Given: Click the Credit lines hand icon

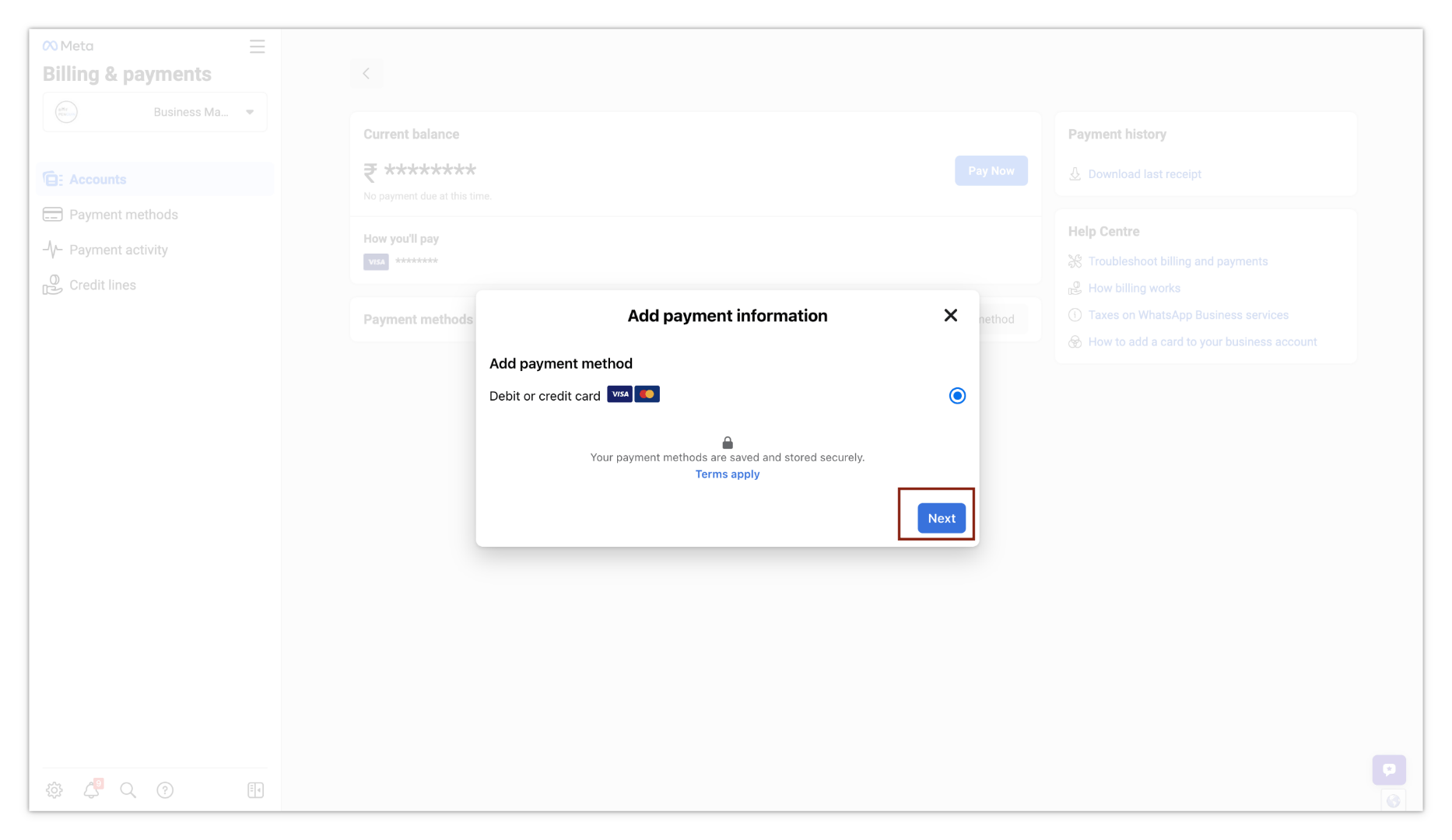Looking at the screenshot, I should (x=52, y=285).
